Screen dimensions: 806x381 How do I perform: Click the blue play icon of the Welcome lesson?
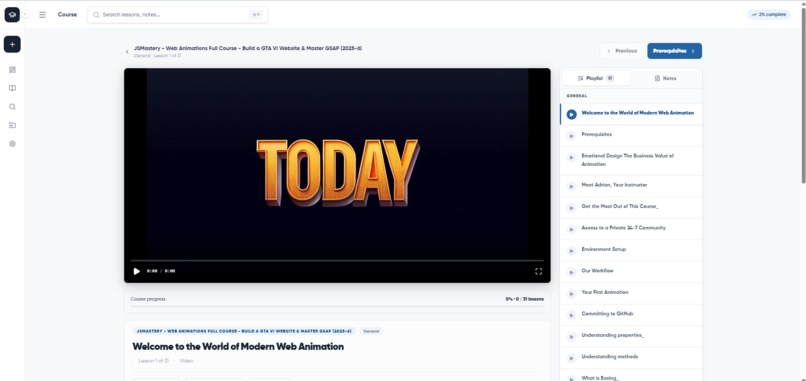pos(571,114)
